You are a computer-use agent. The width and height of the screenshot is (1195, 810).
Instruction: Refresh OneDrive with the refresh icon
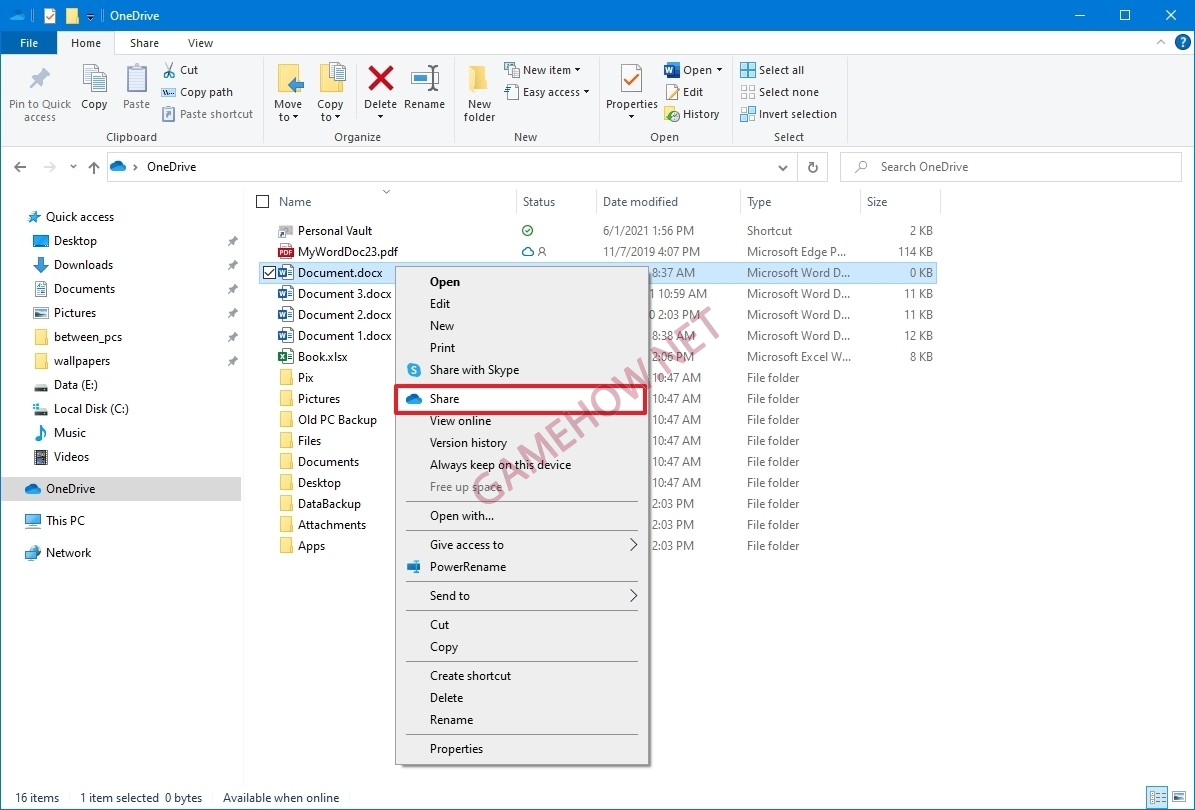[813, 167]
